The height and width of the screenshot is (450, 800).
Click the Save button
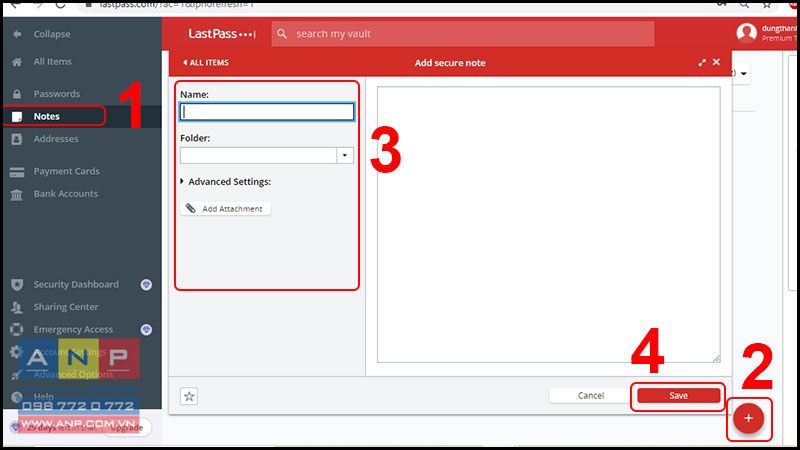coord(679,395)
